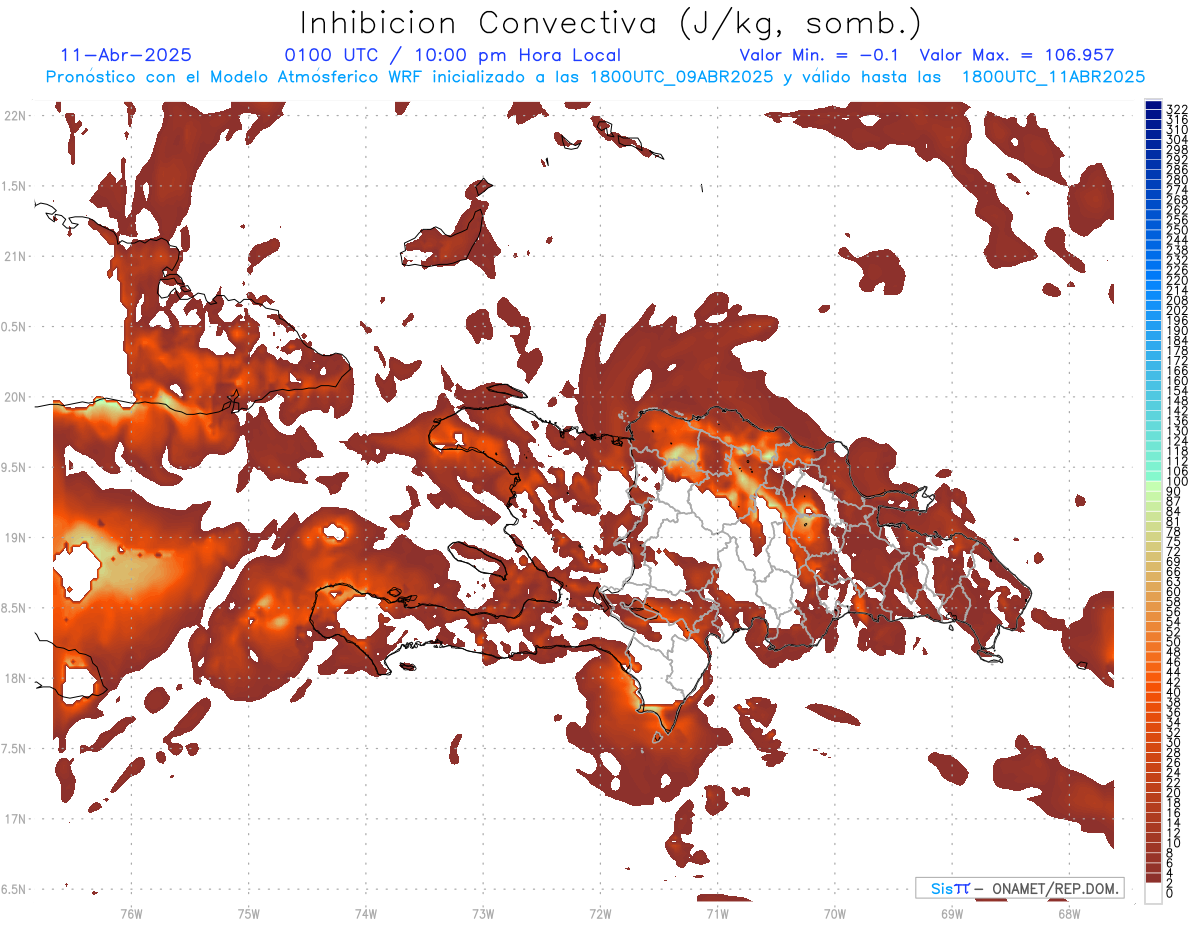Click the white colorbar swatch at 0
The height and width of the screenshot is (927, 1200).
(x=1154, y=893)
